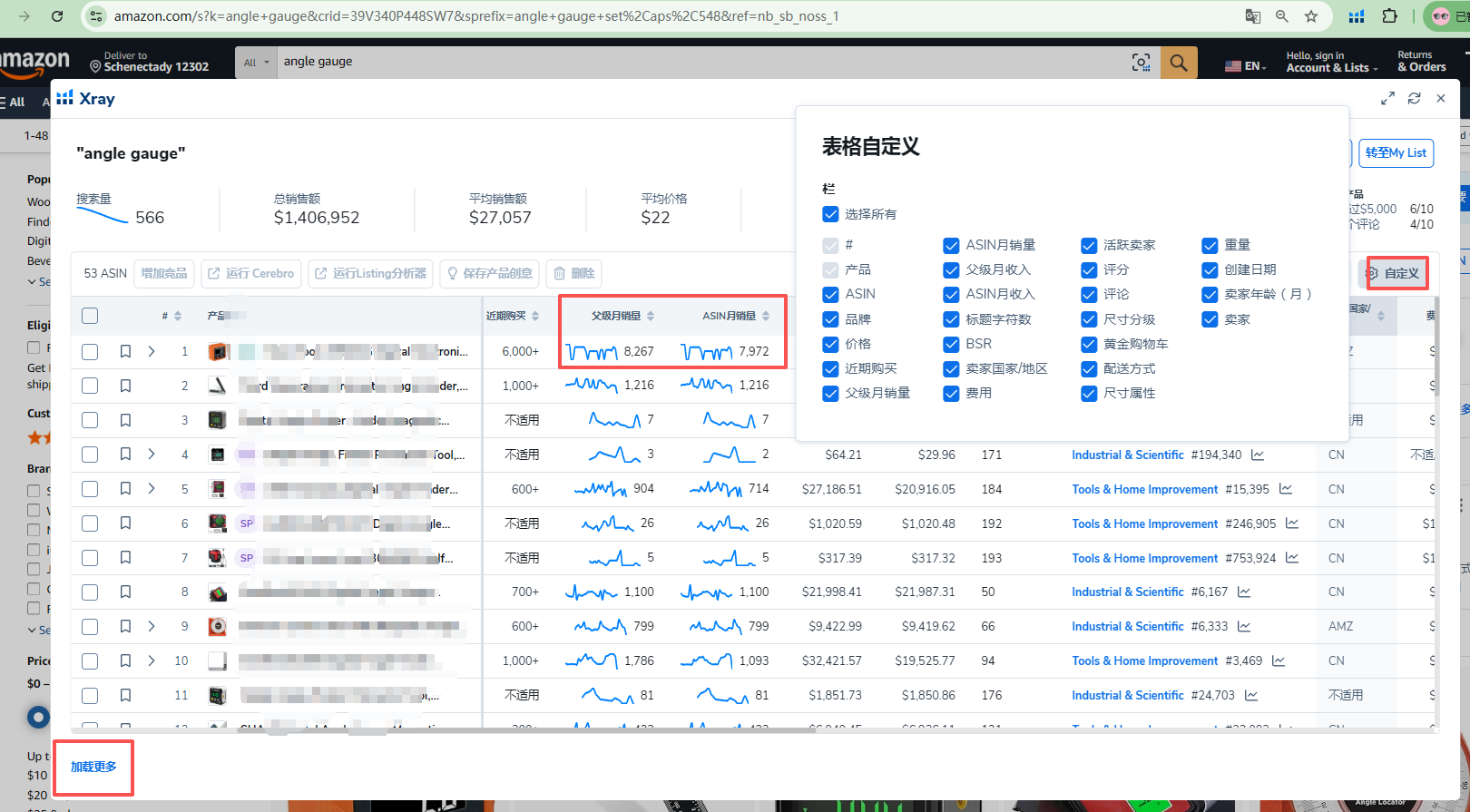
Task: Expand Xray panel to fullscreen
Action: coord(1387,99)
